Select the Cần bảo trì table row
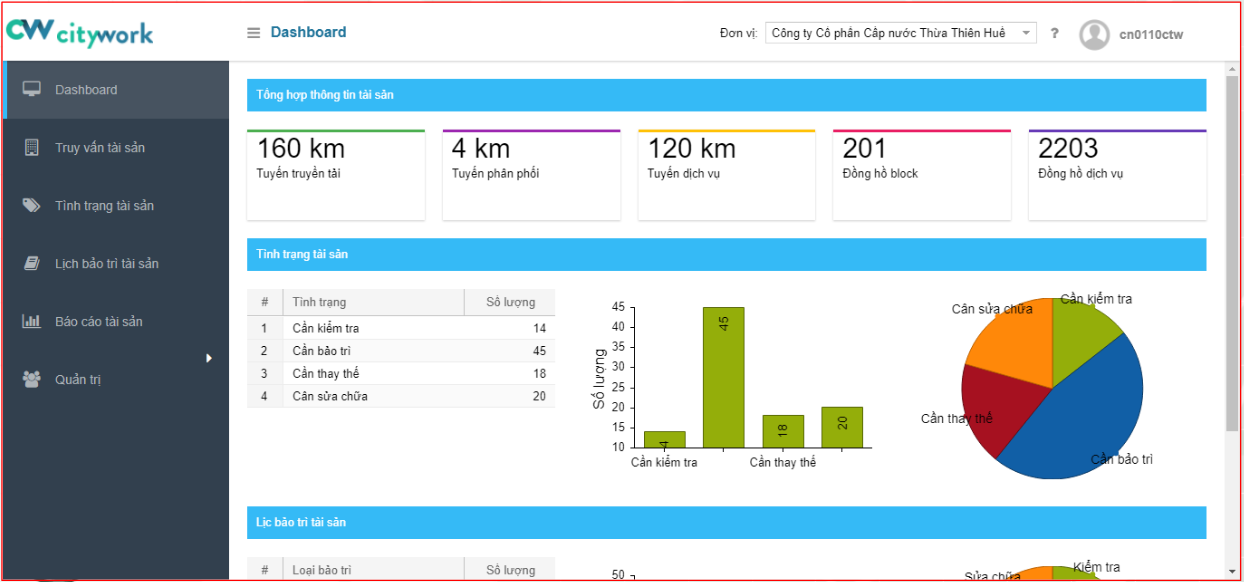The width and height of the screenshot is (1244, 582). pyautogui.click(x=401, y=351)
